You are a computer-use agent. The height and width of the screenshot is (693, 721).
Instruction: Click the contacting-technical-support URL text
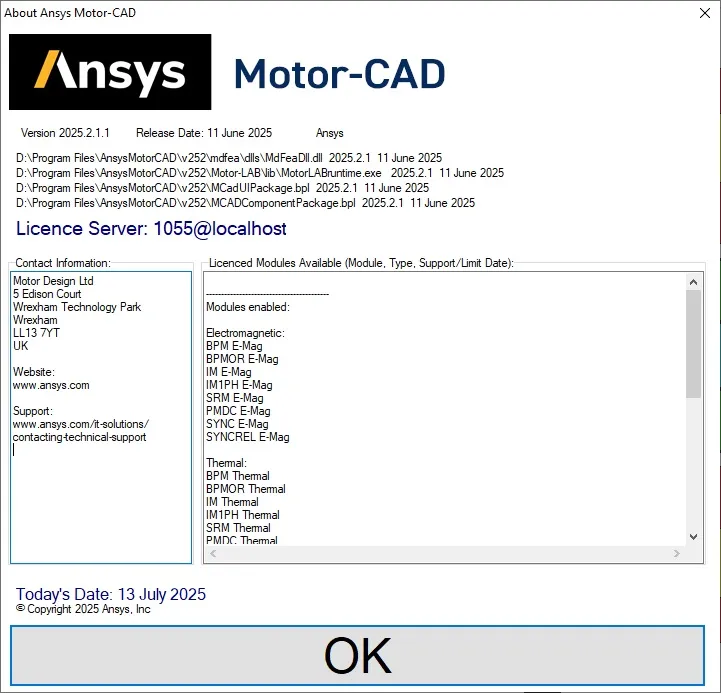(80, 437)
